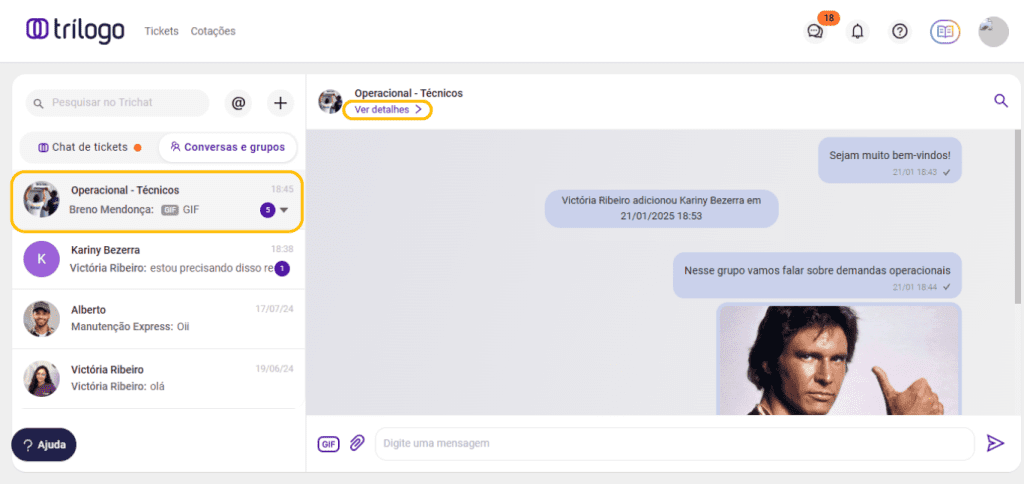This screenshot has height=484, width=1024.
Task: Attach a file with the paperclip icon
Action: [357, 444]
